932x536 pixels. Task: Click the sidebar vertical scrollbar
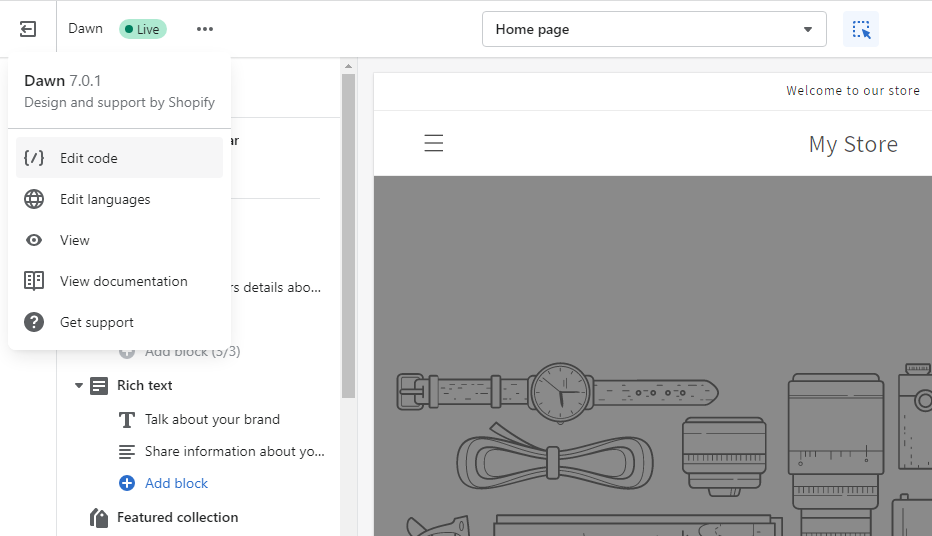point(348,230)
